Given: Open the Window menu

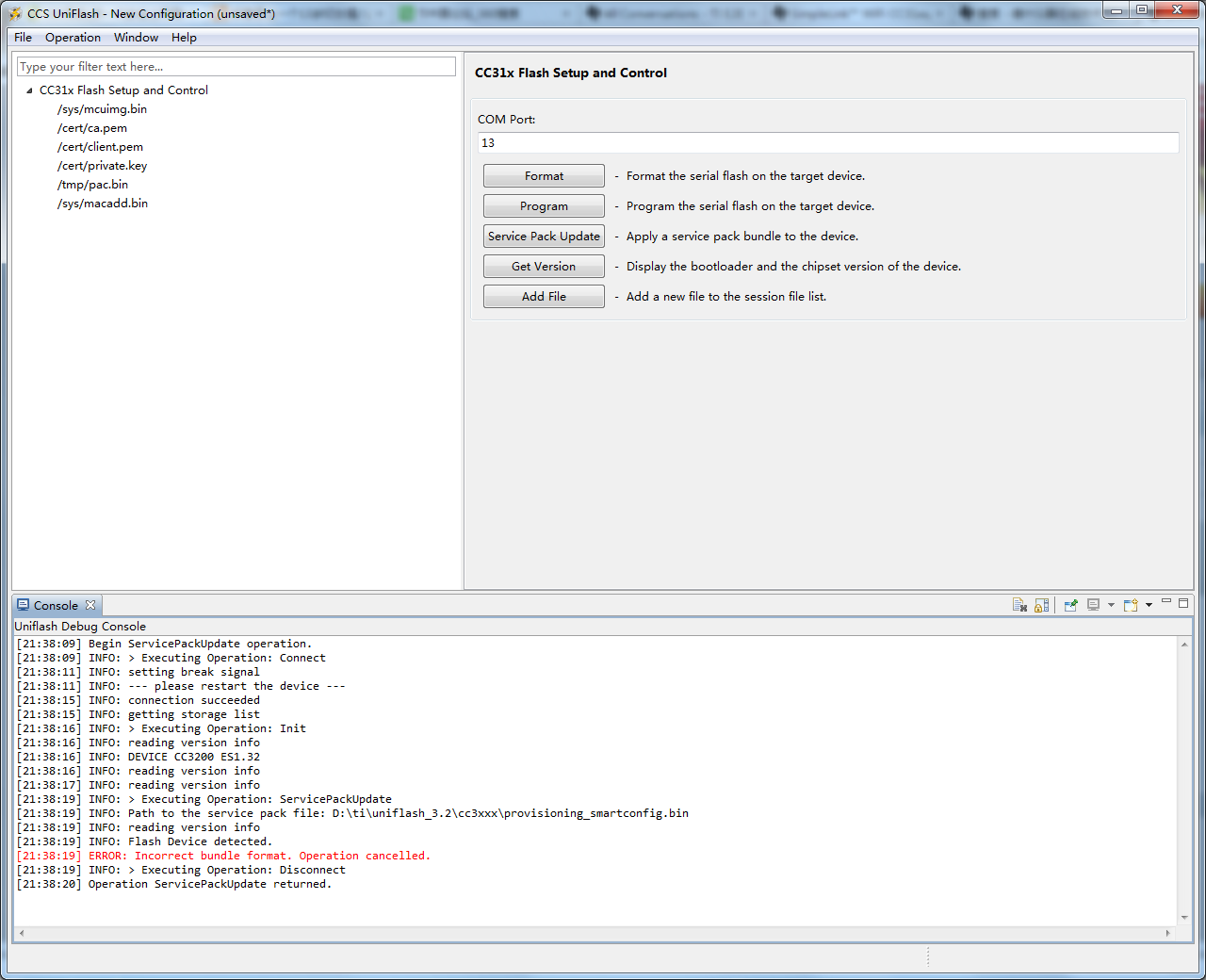Looking at the screenshot, I should coord(136,38).
